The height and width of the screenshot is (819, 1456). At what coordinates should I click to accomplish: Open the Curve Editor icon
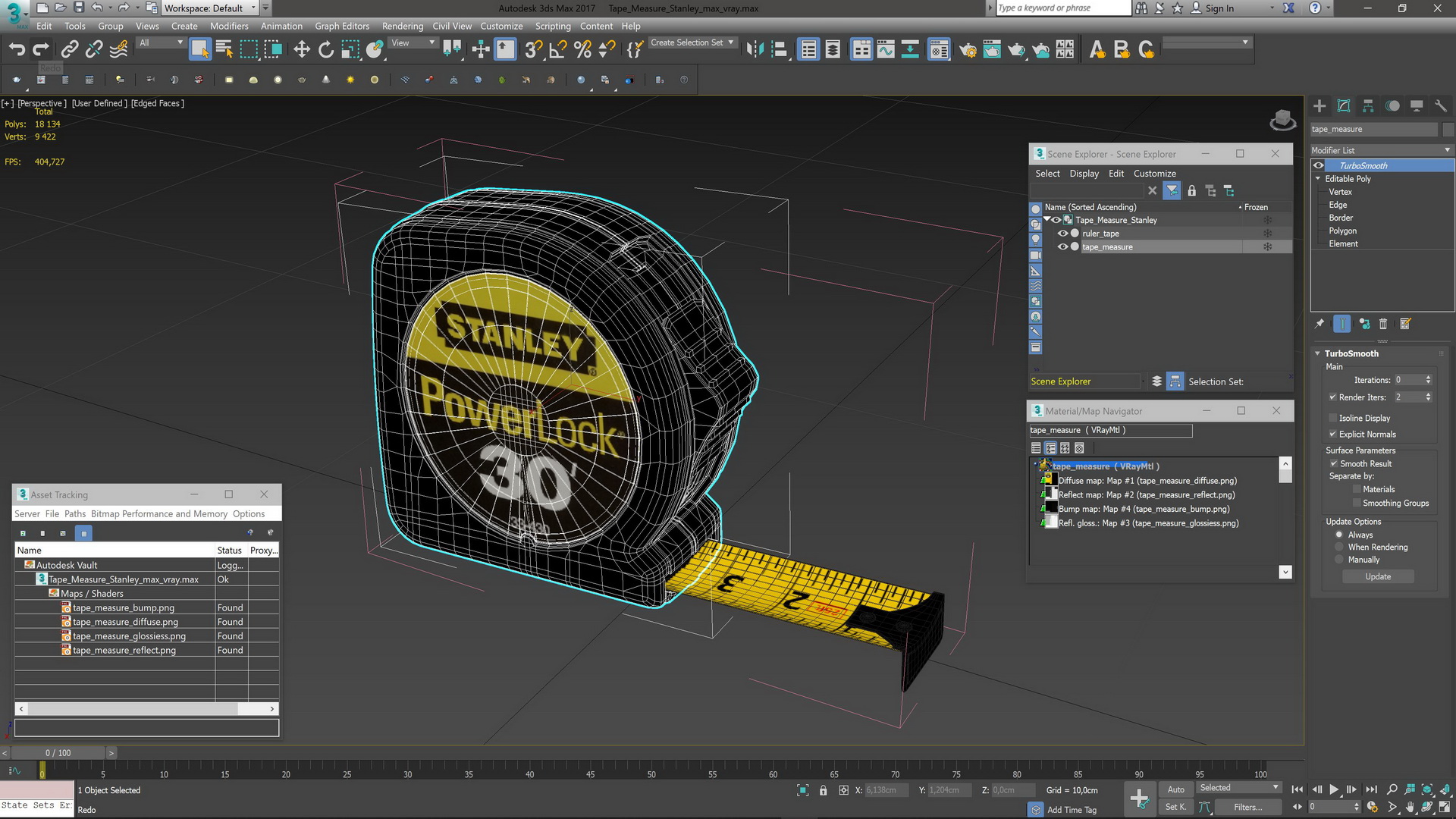886,50
